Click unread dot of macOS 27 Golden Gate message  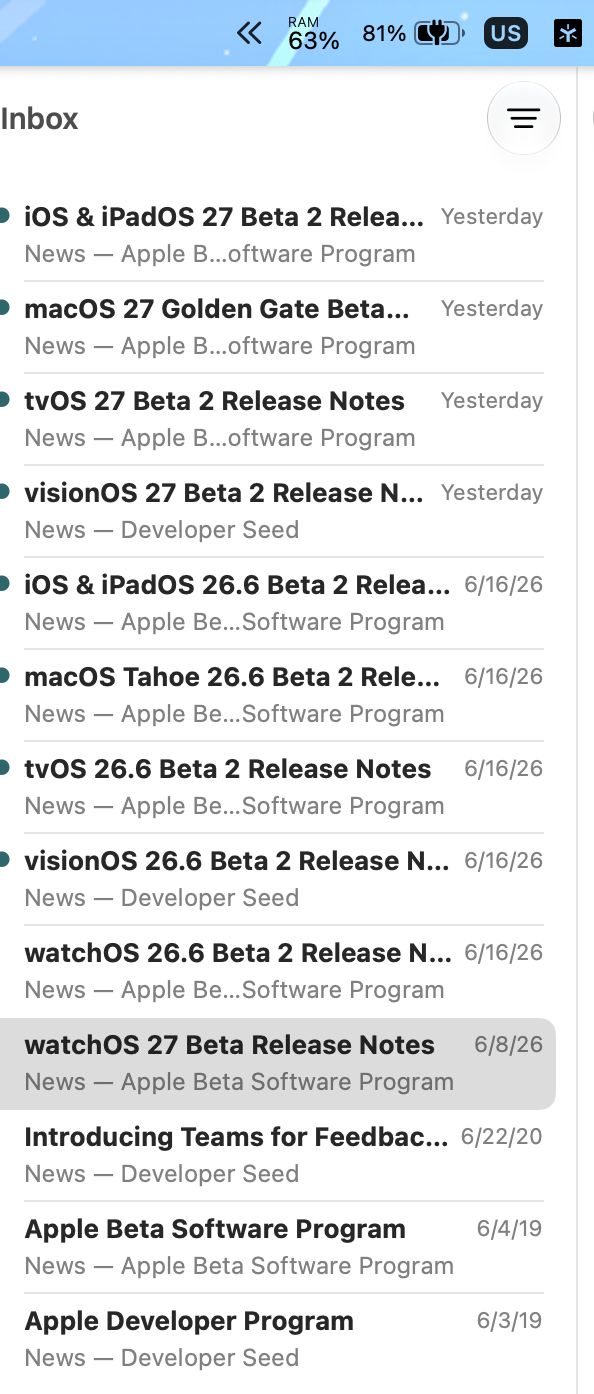pyautogui.click(x=5, y=308)
